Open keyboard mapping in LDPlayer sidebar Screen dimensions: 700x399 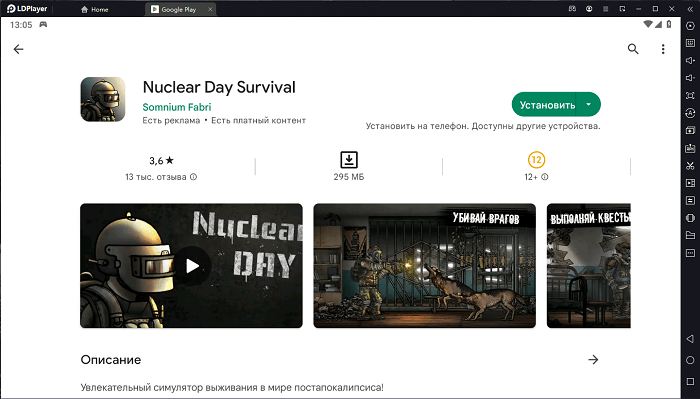[x=690, y=43]
